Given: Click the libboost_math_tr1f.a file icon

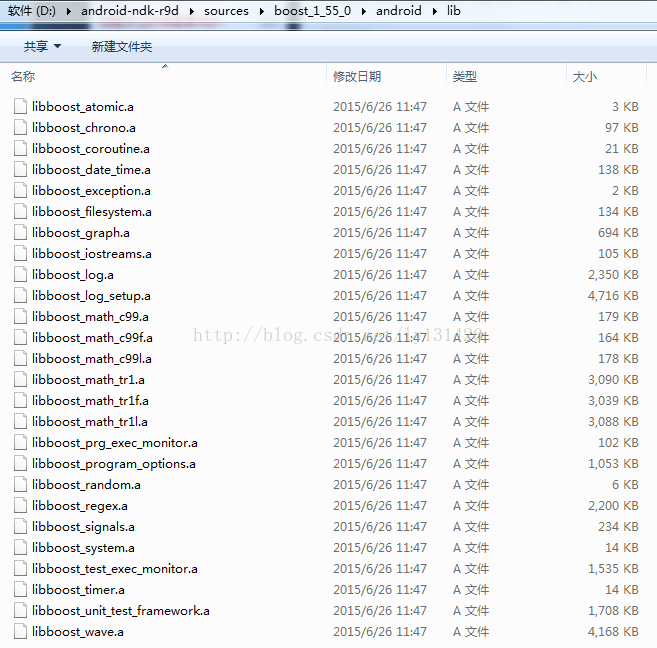Looking at the screenshot, I should coord(20,400).
